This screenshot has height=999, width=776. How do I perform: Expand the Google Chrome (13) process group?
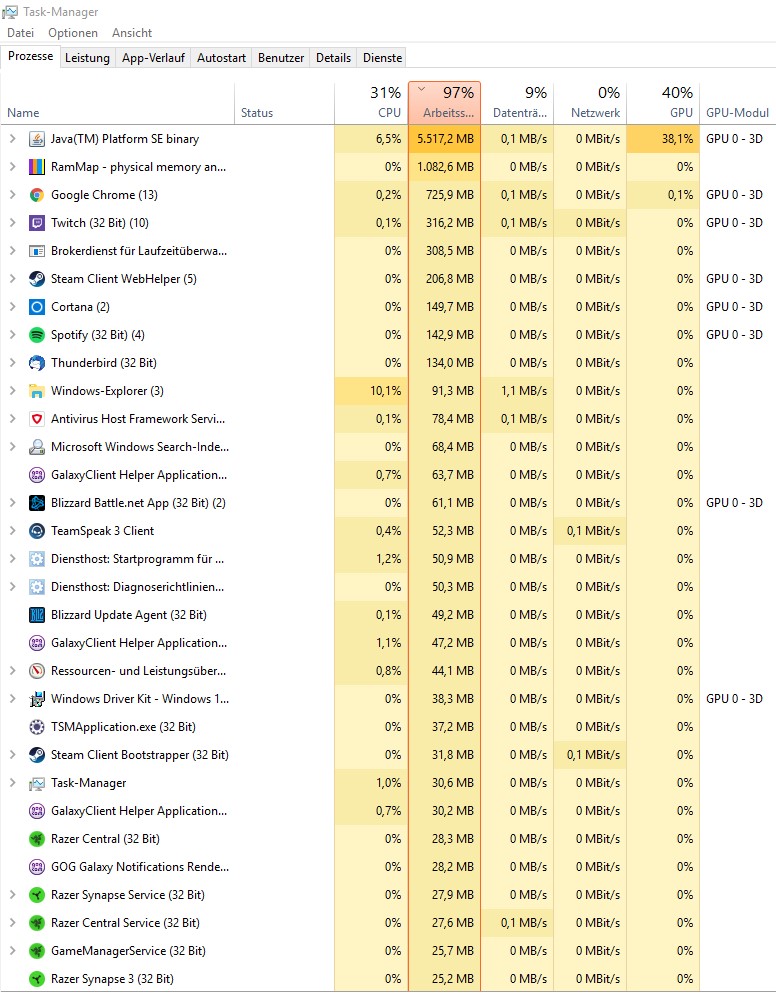(12, 195)
